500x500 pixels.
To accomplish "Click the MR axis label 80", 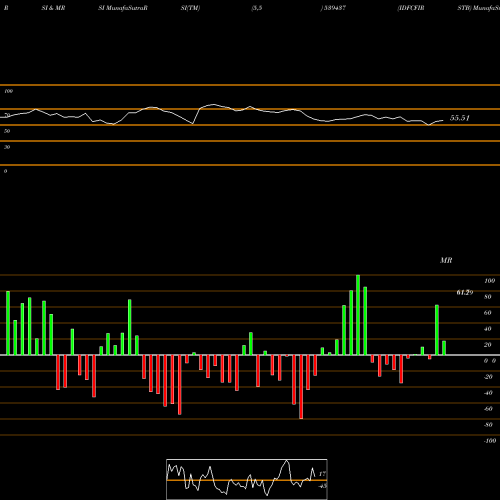I will point(487,297).
